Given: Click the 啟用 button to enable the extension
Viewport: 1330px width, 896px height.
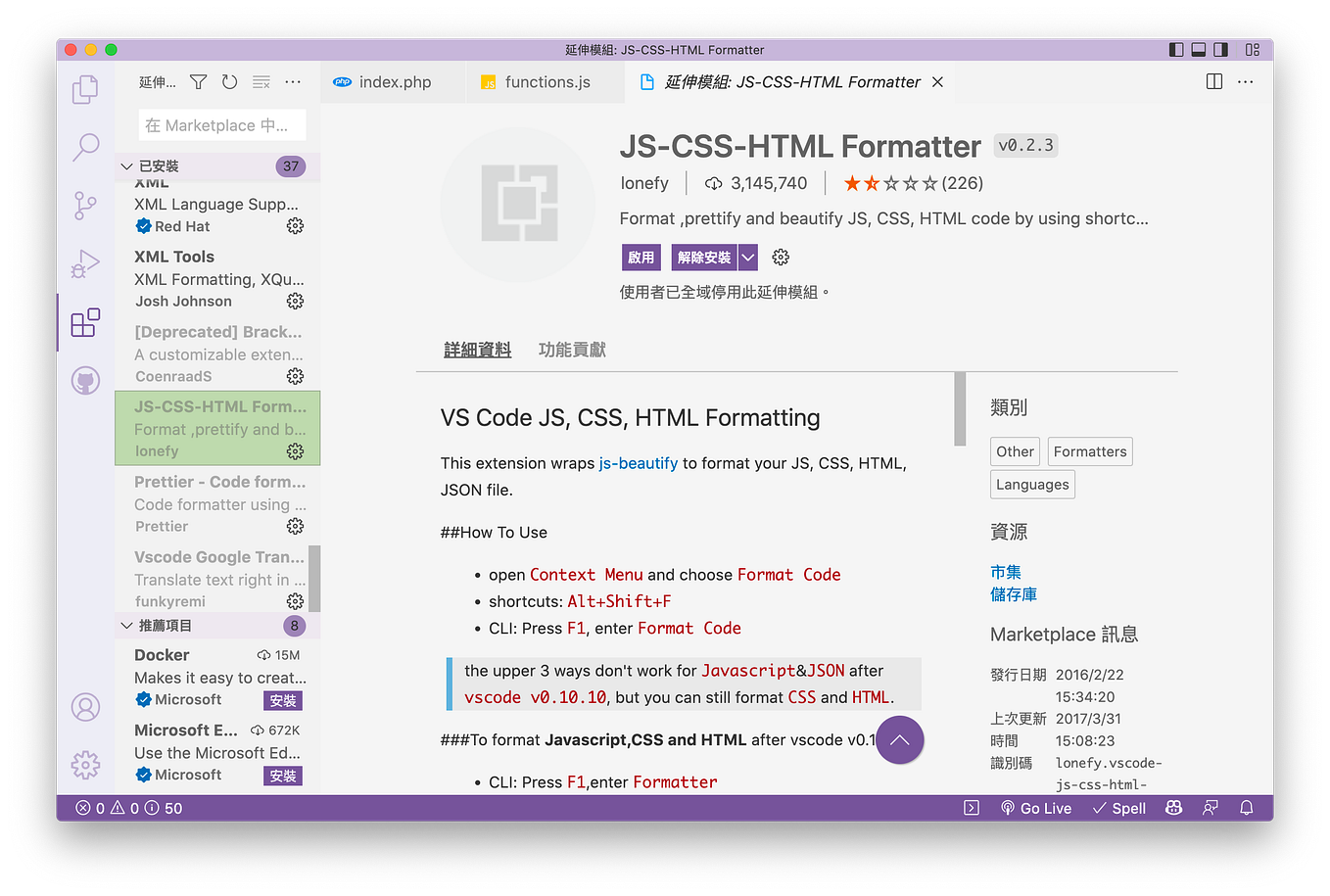Looking at the screenshot, I should pos(641,257).
